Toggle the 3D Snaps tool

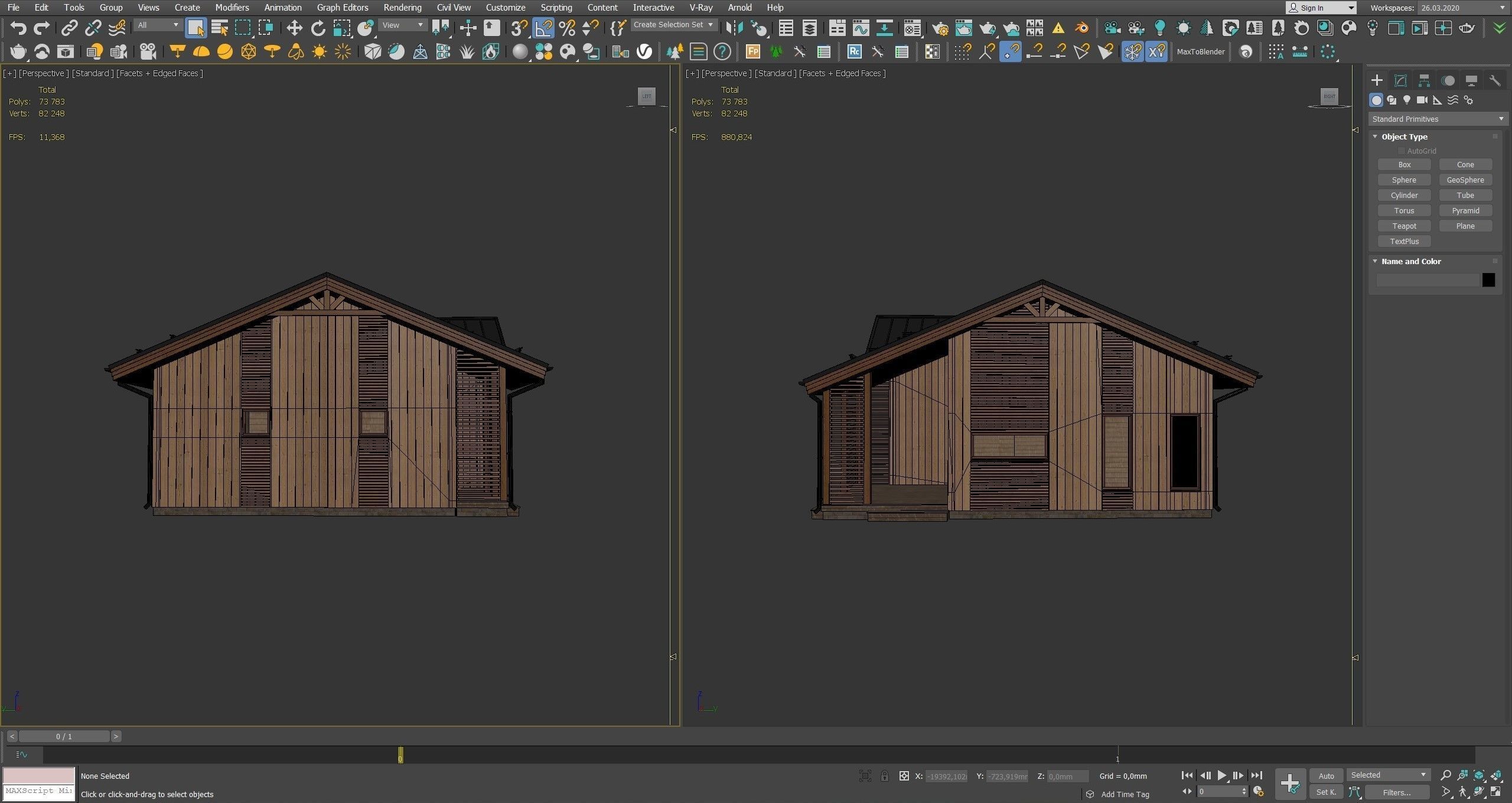click(519, 28)
